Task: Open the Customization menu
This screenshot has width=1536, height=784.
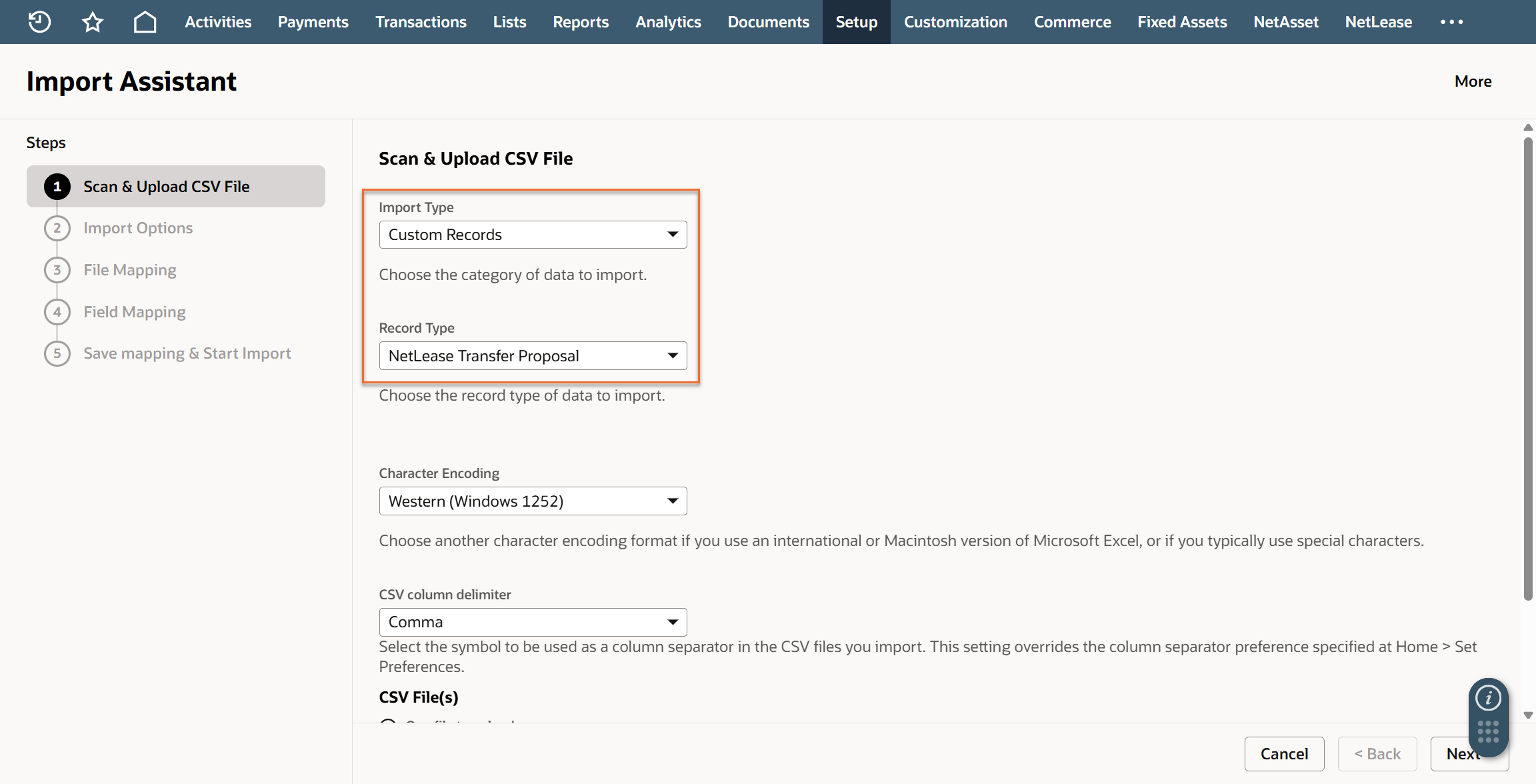Action: click(x=955, y=22)
